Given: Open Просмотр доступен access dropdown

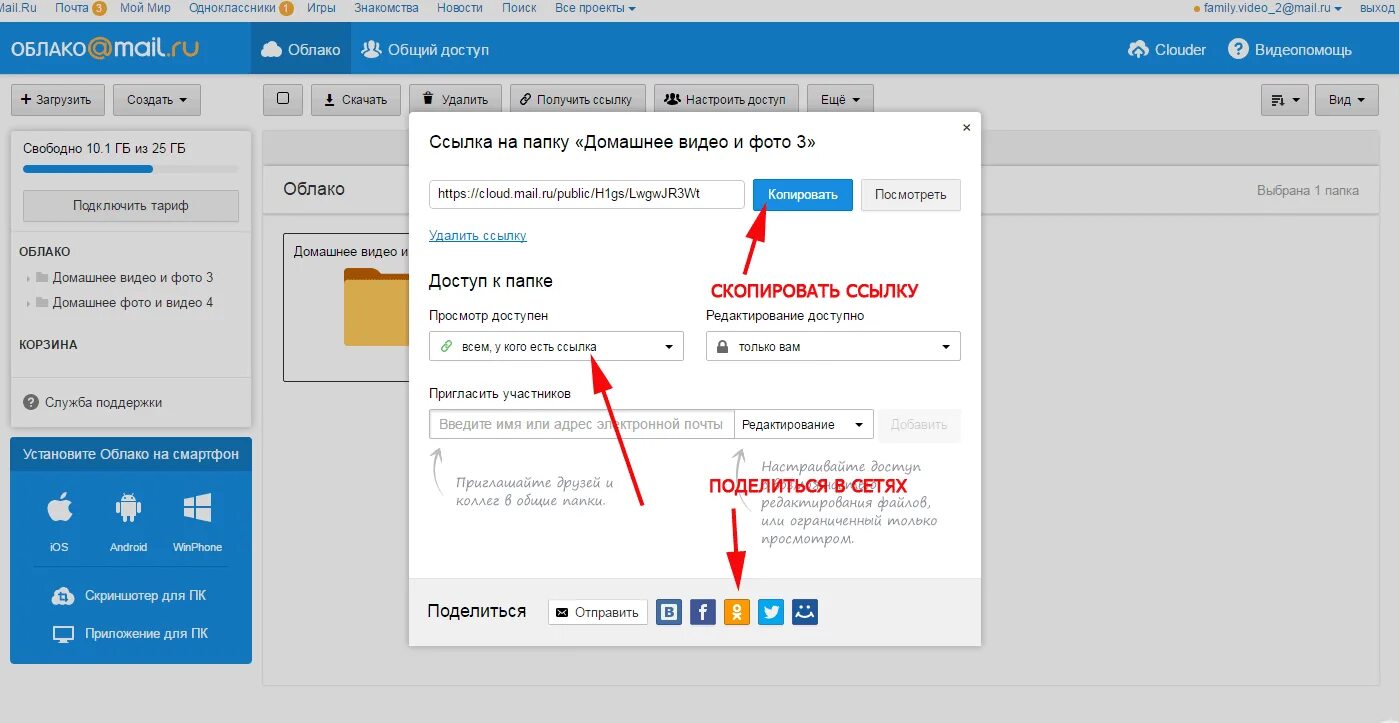Looking at the screenshot, I should click(556, 347).
